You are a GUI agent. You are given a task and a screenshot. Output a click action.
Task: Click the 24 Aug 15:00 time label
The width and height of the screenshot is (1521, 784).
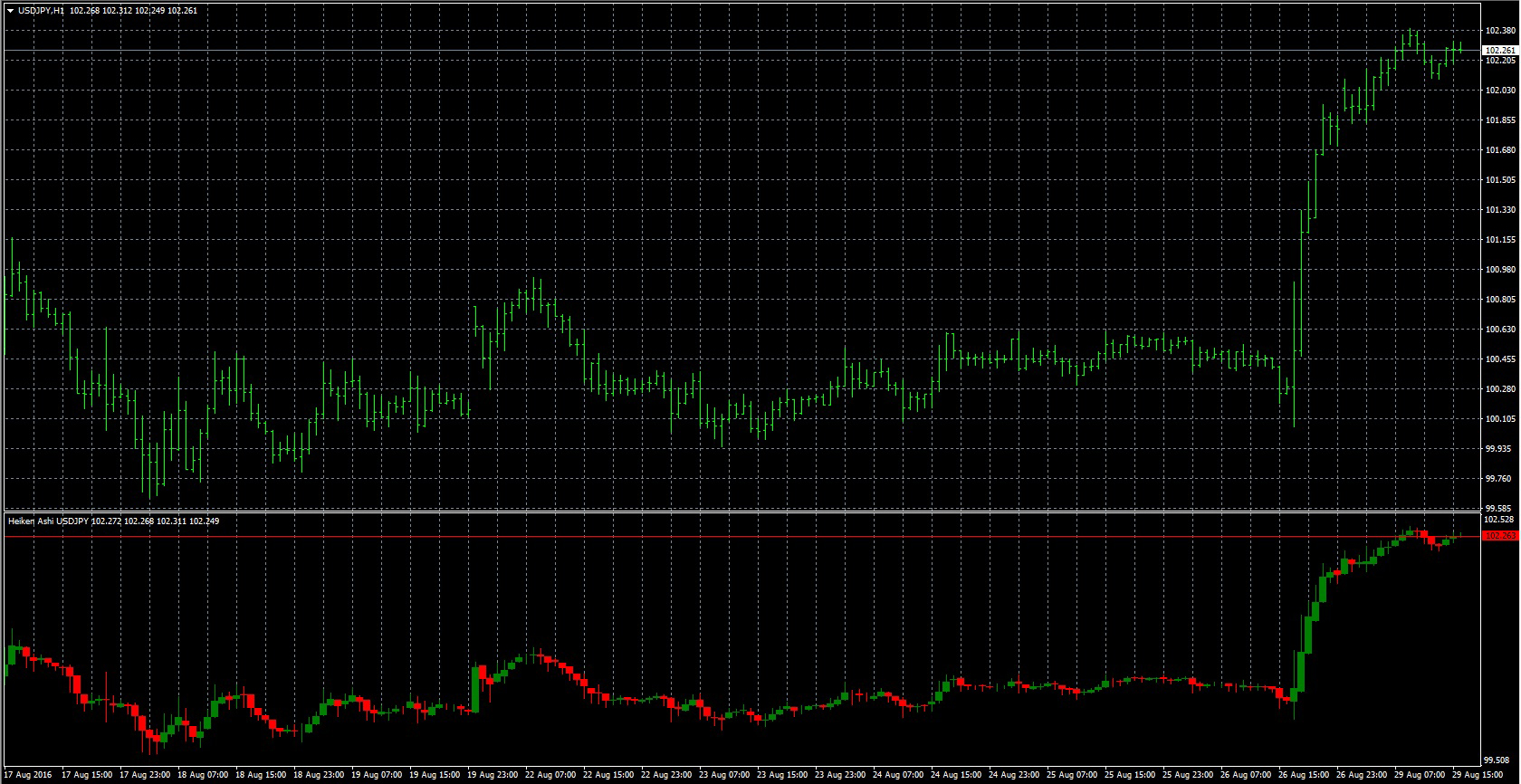coord(956,776)
